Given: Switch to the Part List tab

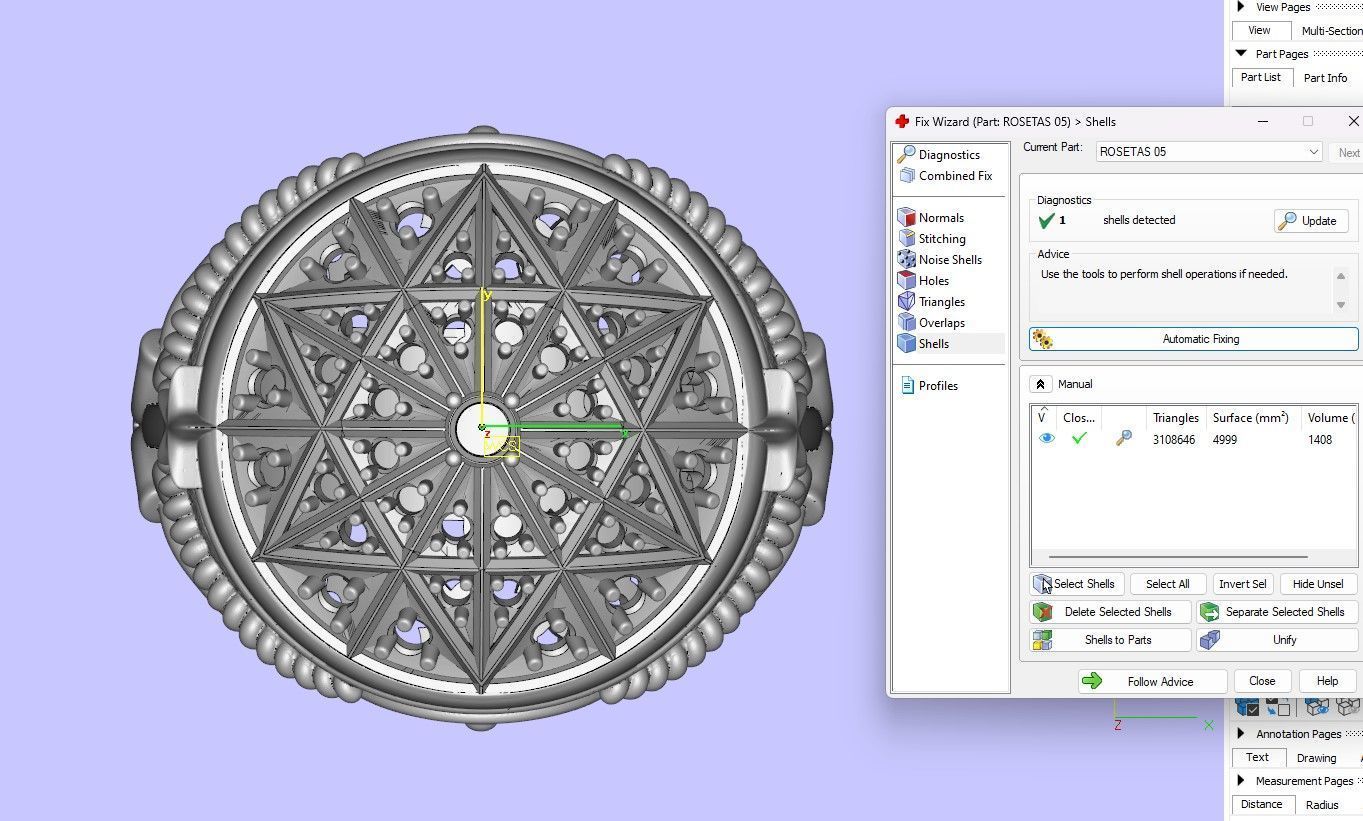Looking at the screenshot, I should point(1261,77).
